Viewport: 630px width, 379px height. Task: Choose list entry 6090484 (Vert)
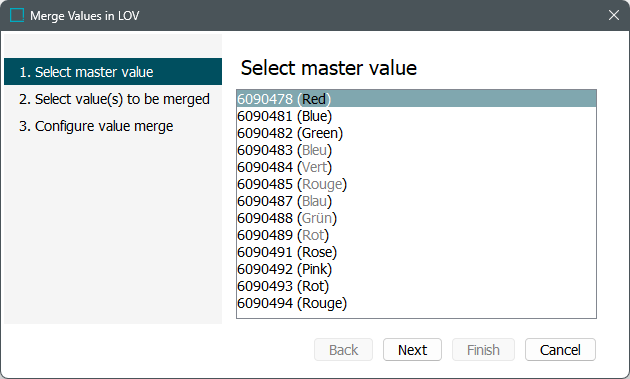(416, 167)
